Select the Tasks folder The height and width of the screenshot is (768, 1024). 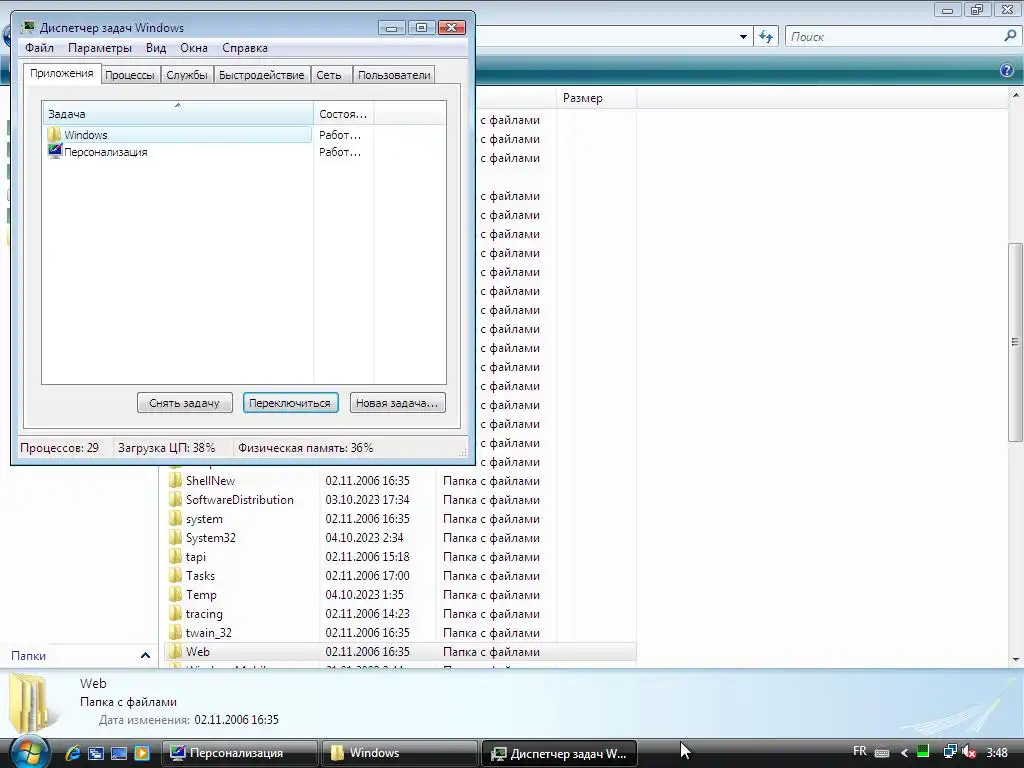click(x=200, y=575)
